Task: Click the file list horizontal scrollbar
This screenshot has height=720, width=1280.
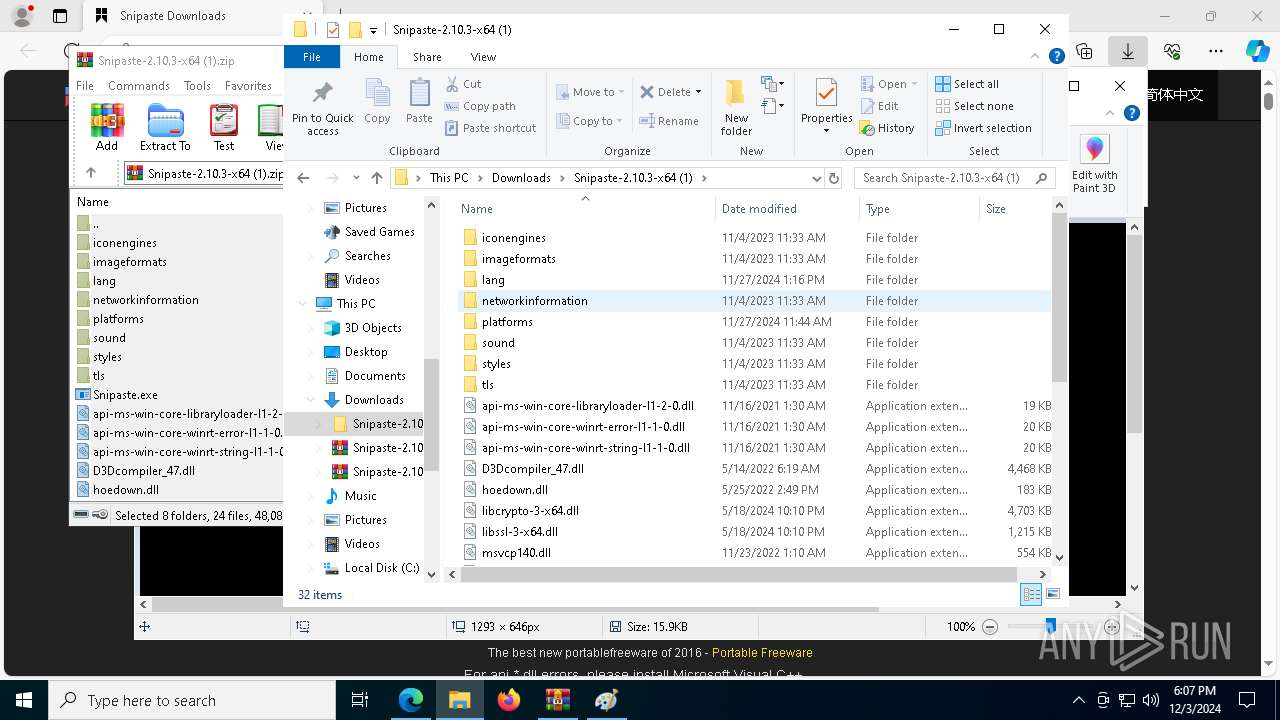Action: coord(739,574)
